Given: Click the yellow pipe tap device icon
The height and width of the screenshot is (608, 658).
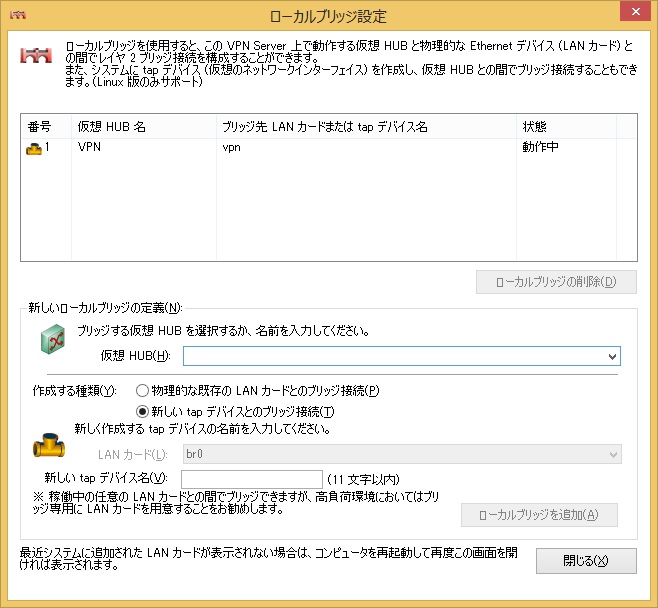Looking at the screenshot, I should point(49,443).
